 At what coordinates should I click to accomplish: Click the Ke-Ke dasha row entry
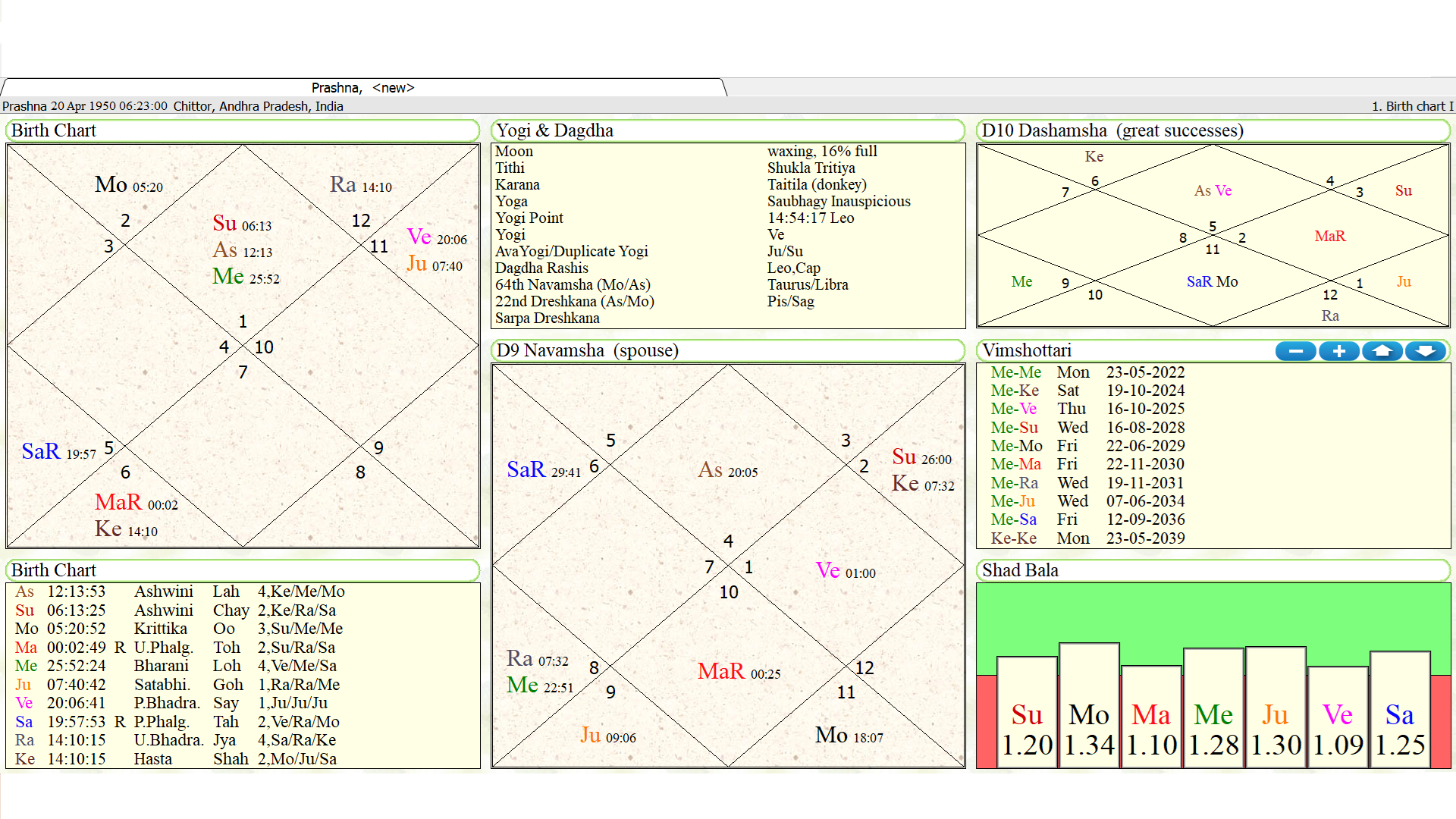[x=1100, y=538]
